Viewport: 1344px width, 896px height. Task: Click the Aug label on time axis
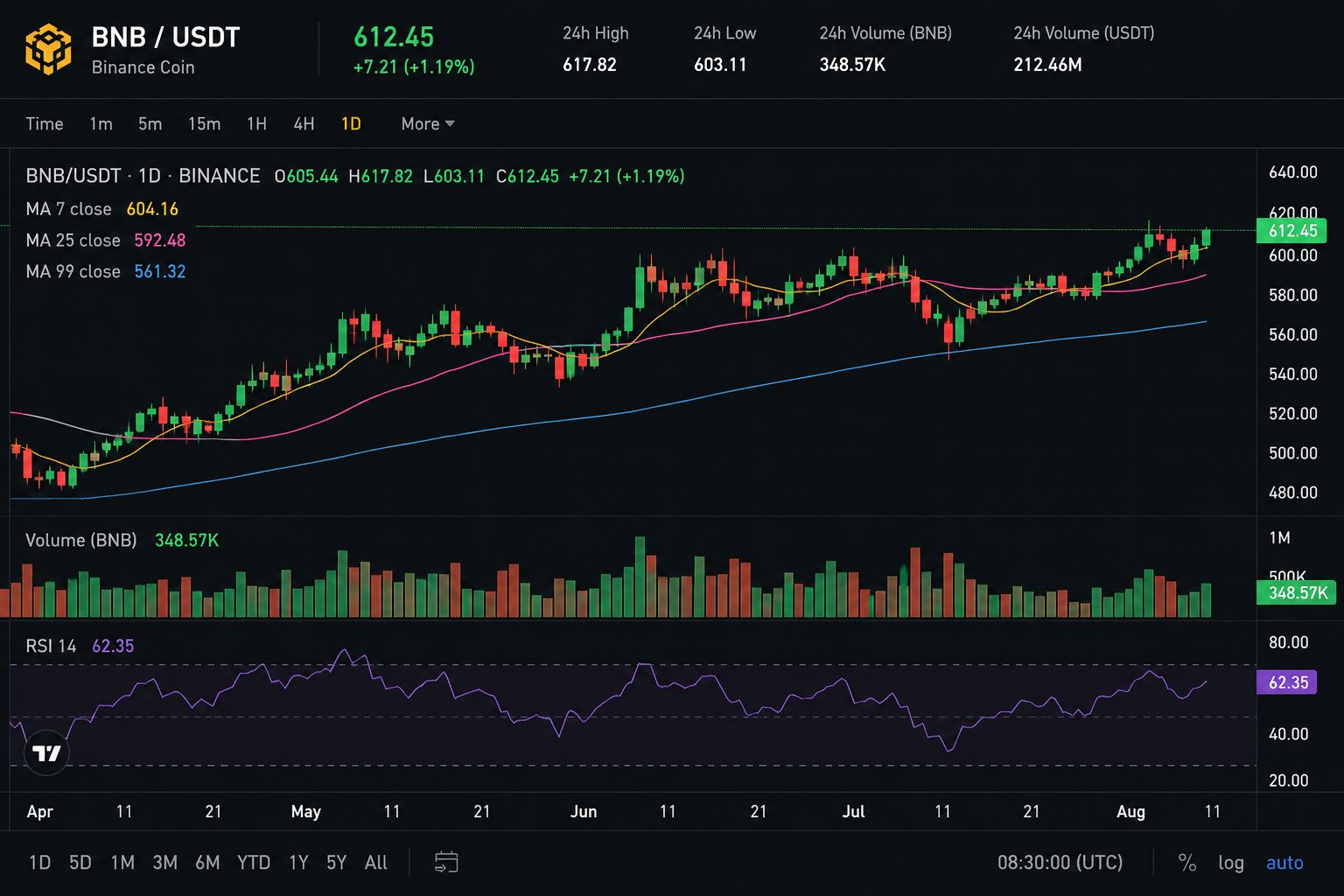tap(1130, 812)
